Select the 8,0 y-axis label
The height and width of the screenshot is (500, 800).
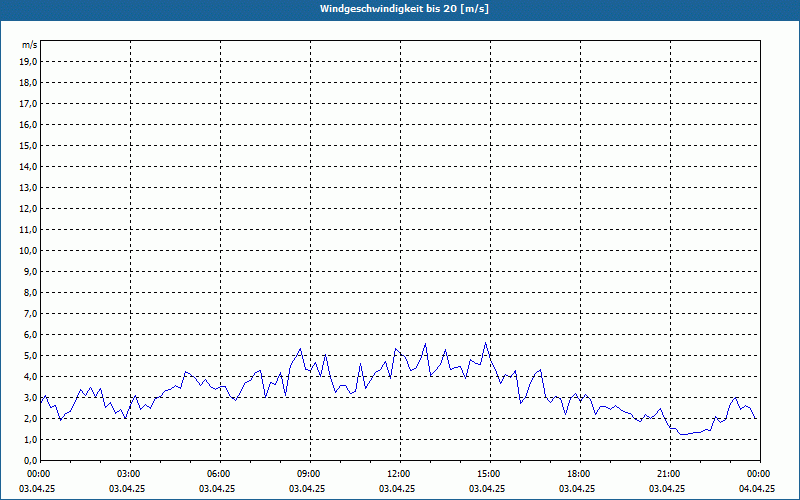[x=31, y=292]
